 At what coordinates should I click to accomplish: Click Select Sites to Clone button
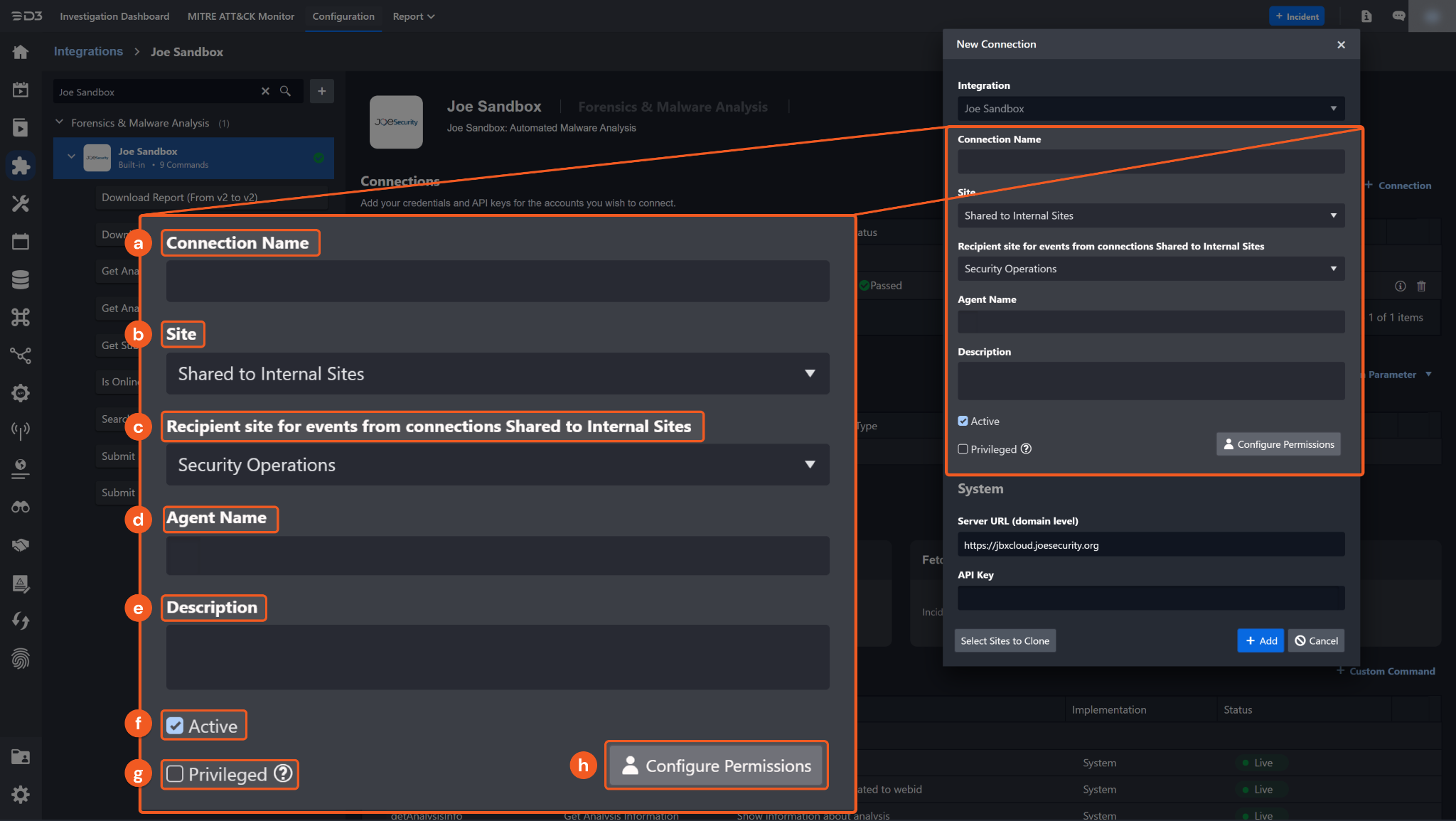1005,640
